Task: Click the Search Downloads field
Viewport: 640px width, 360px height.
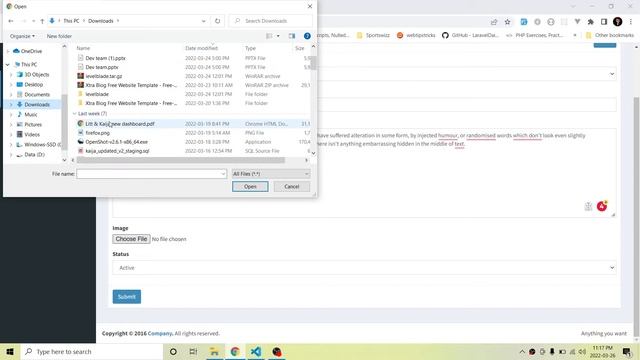Action: [271, 21]
